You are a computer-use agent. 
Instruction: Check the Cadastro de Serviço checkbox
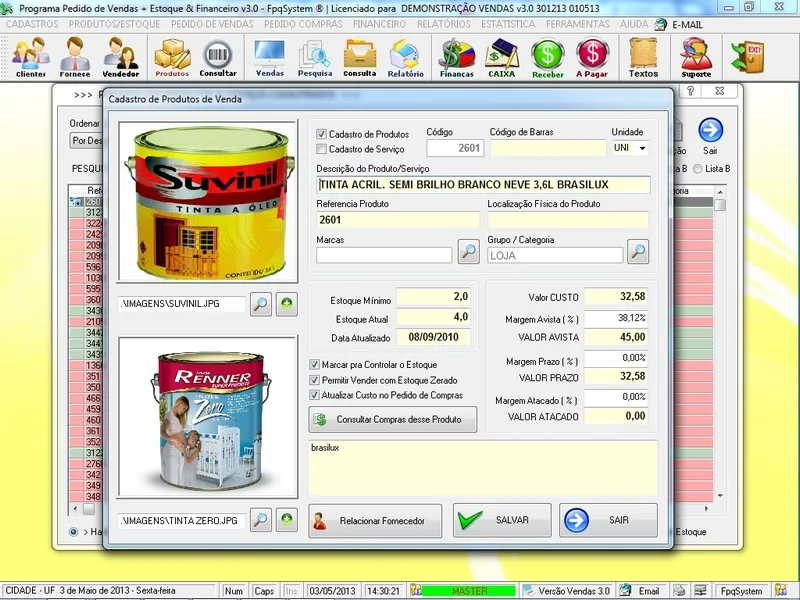pos(321,149)
